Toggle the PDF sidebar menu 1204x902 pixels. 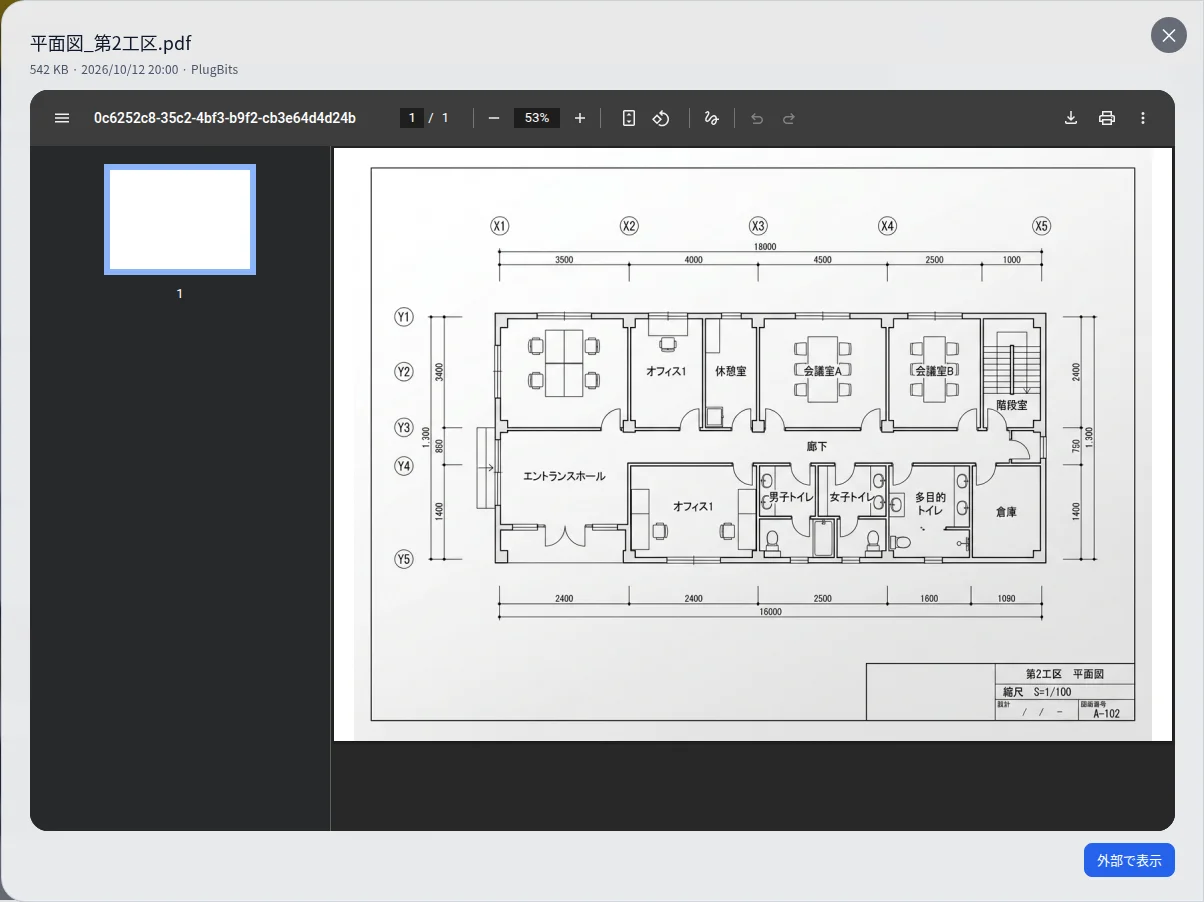(x=62, y=118)
